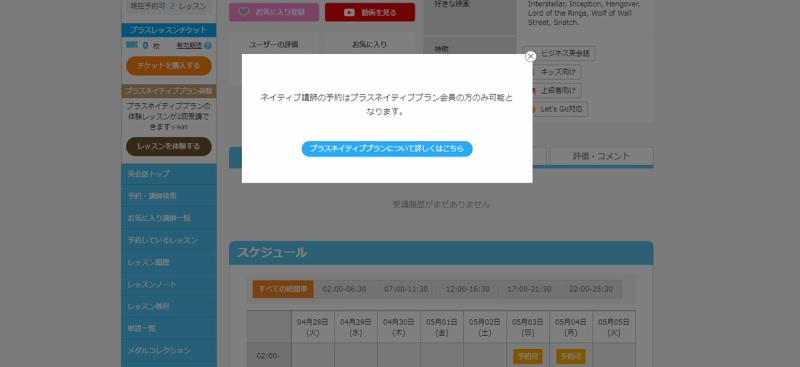Screen dimensions: 800x367
Task: Click the play icon on 動画を見る
Action: click(349, 12)
